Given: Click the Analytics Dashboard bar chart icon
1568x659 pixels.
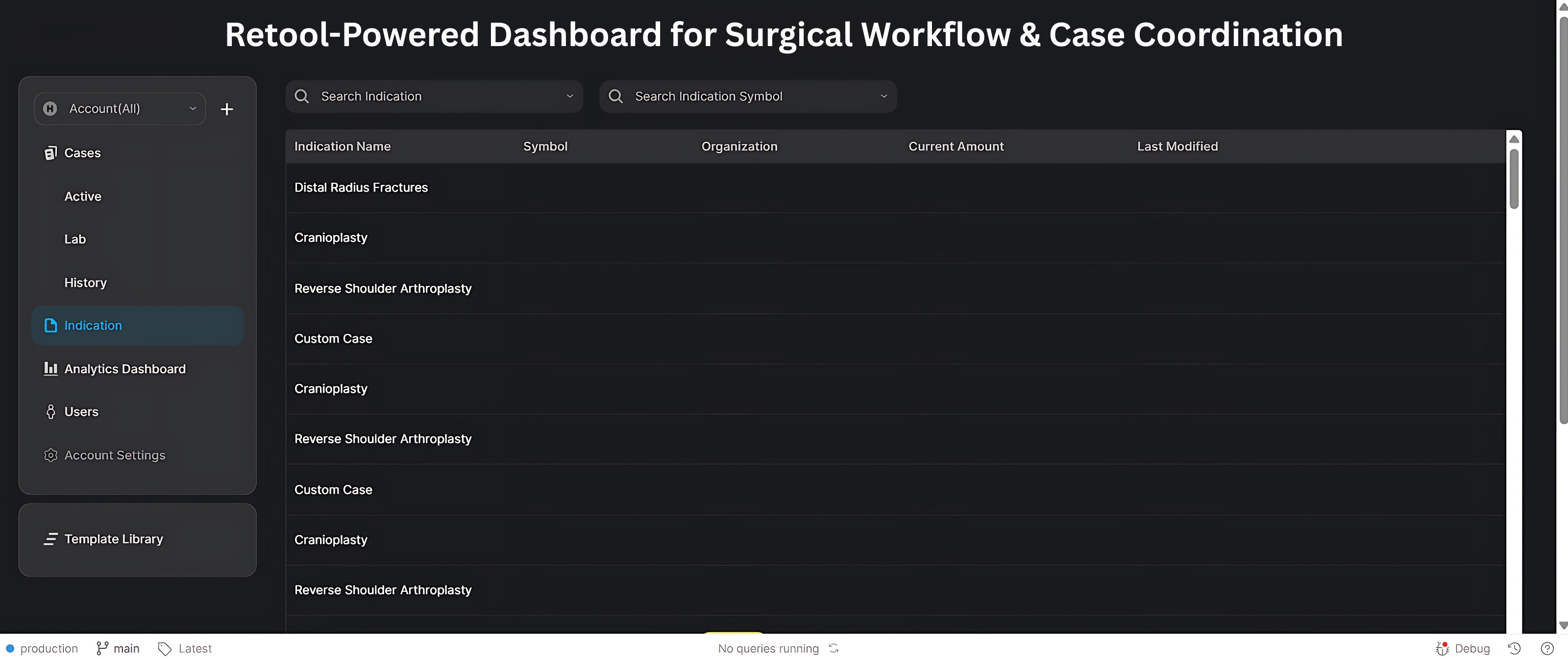Looking at the screenshot, I should (50, 368).
